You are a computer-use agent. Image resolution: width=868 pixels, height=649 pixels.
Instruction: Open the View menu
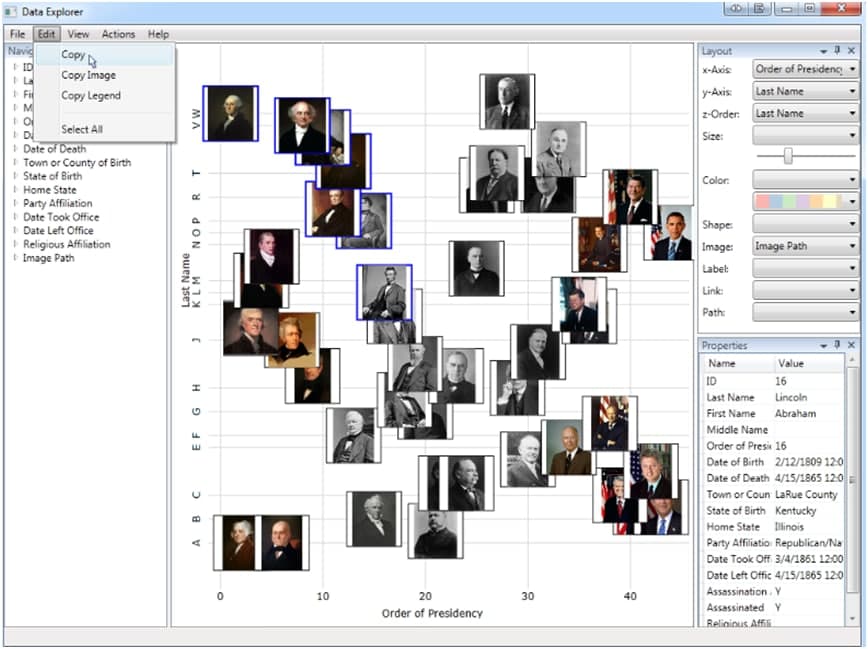click(78, 33)
